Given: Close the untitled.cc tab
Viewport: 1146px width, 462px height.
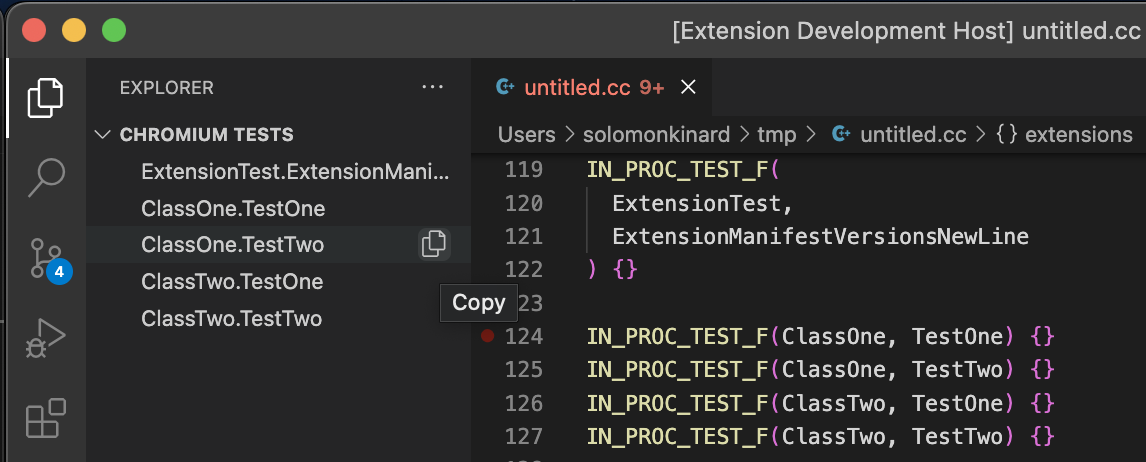Looking at the screenshot, I should pos(688,88).
